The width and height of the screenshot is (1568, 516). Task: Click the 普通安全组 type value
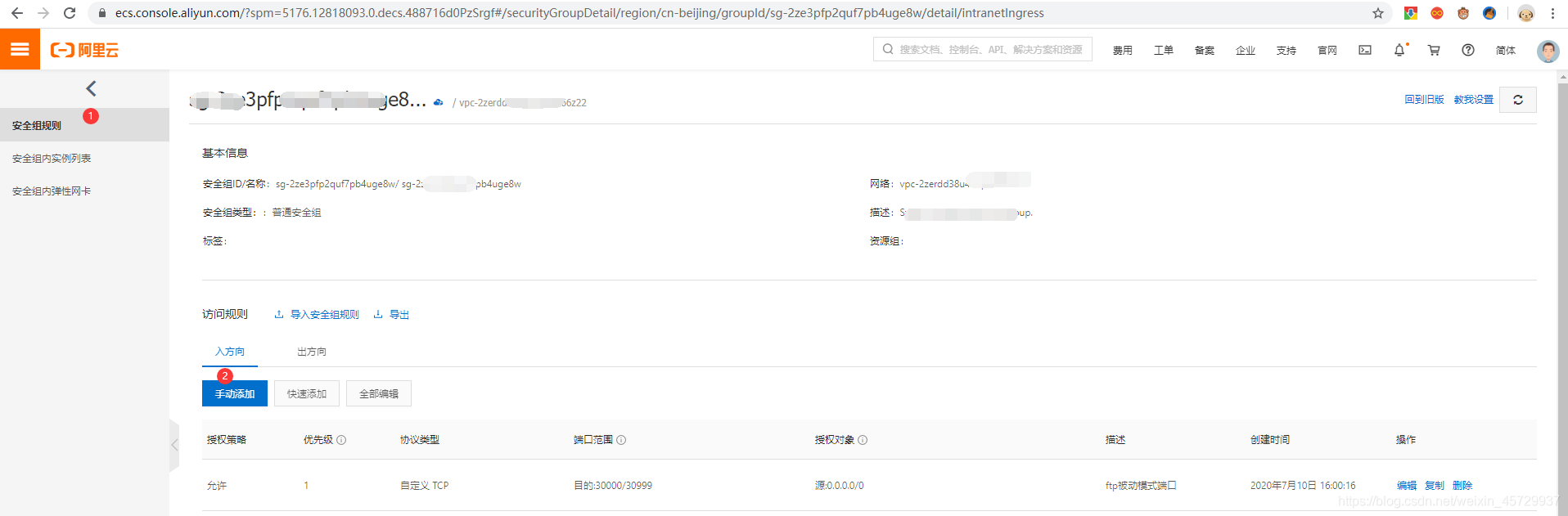click(296, 213)
